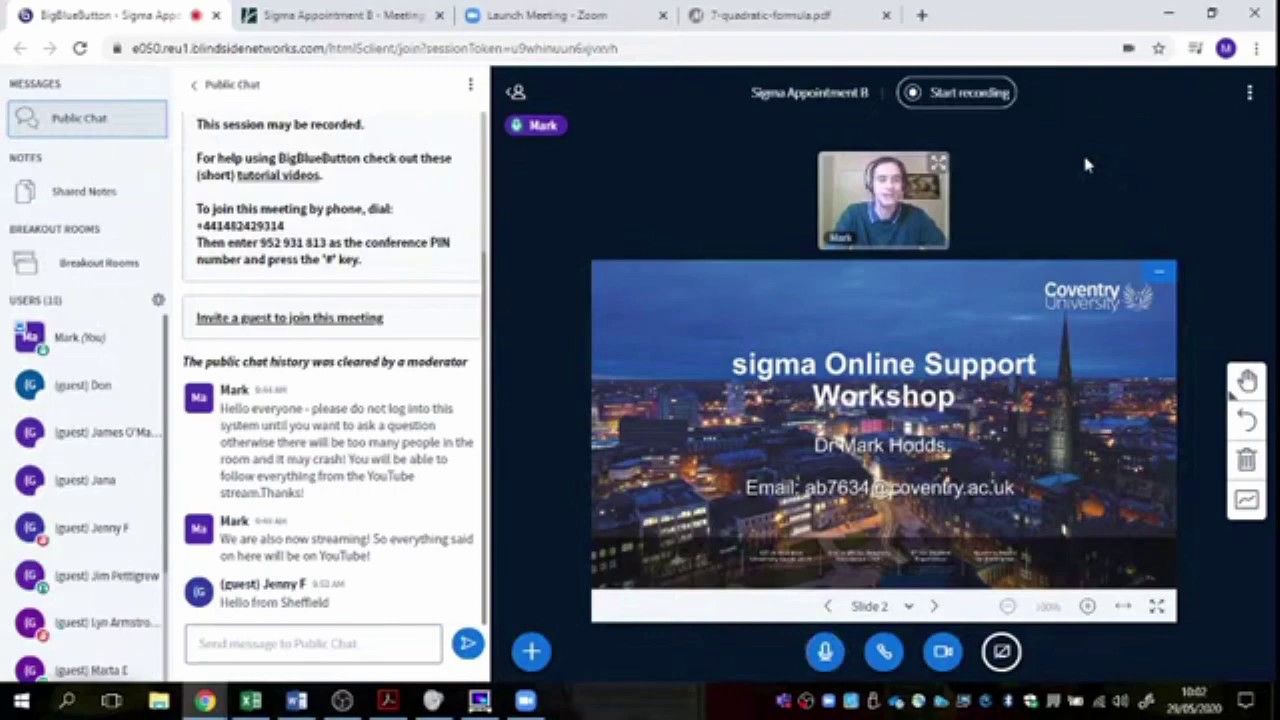Select guest Jana in user list
This screenshot has height=720, width=1280.
point(84,480)
